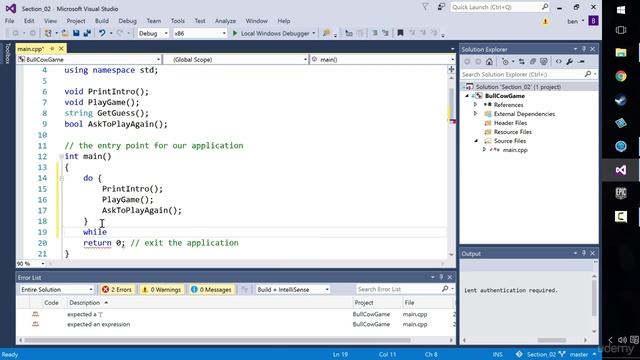Click the yellow warning notification icon
This screenshot has height=360, width=640.
tap(545, 21)
